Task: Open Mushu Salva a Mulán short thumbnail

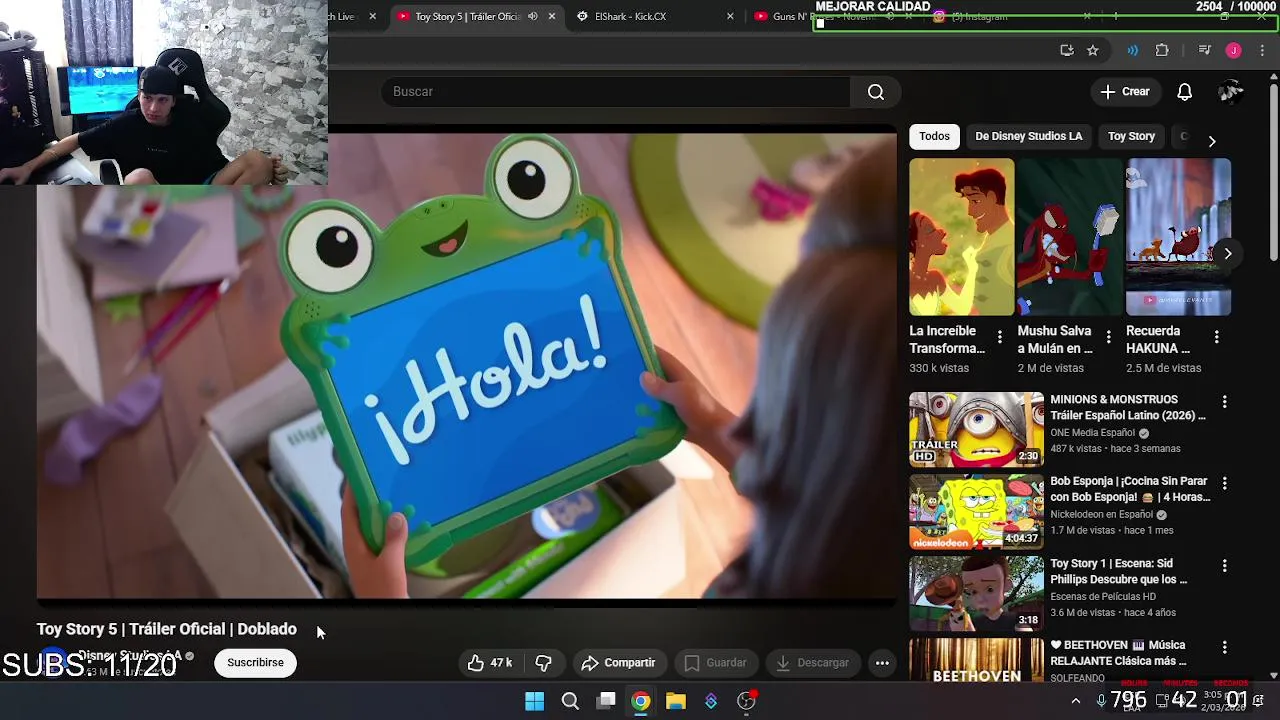Action: coord(1069,237)
